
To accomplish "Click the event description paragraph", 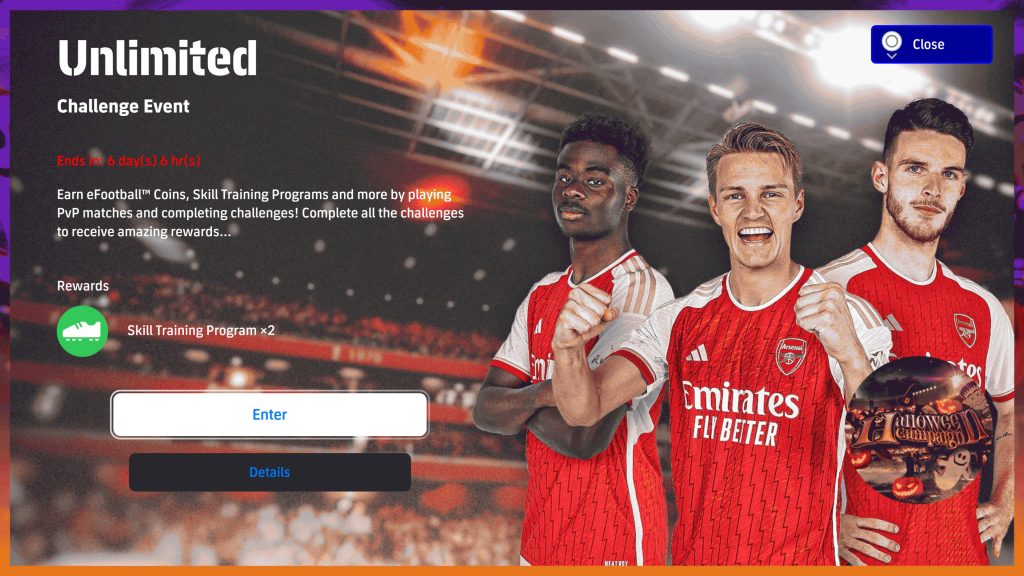I will click(x=260, y=213).
